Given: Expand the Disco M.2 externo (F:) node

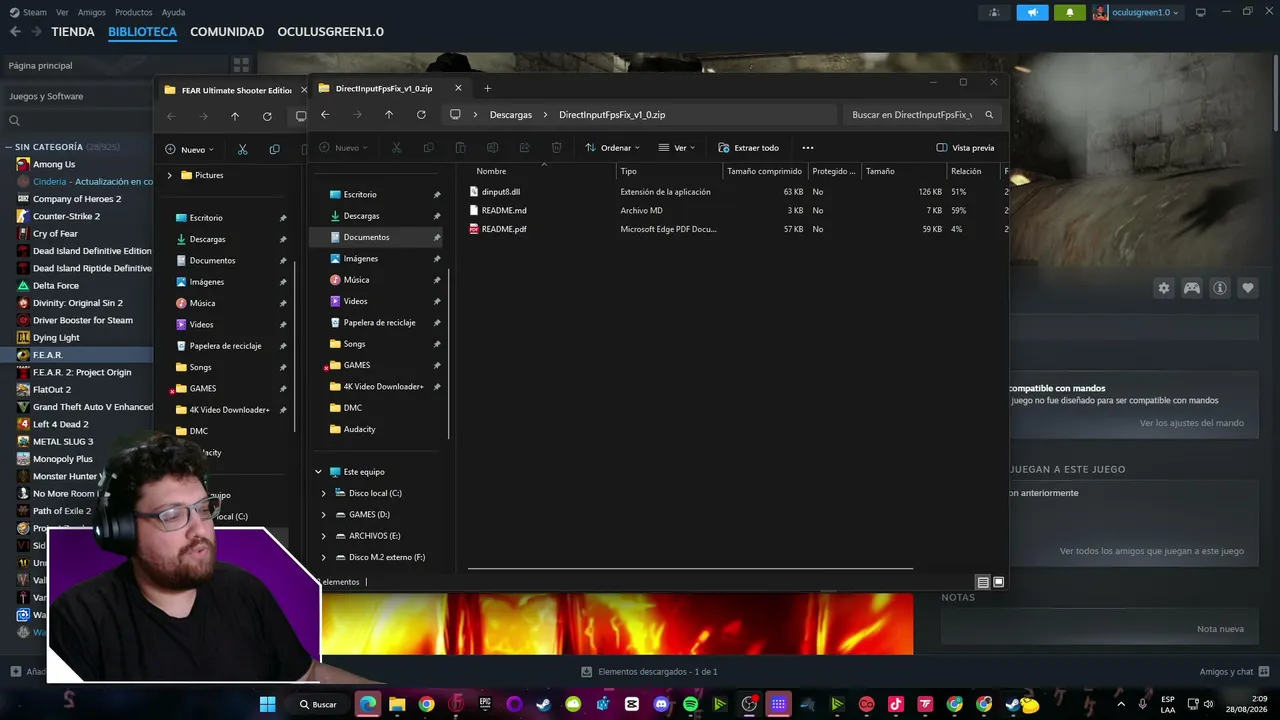Looking at the screenshot, I should (323, 557).
